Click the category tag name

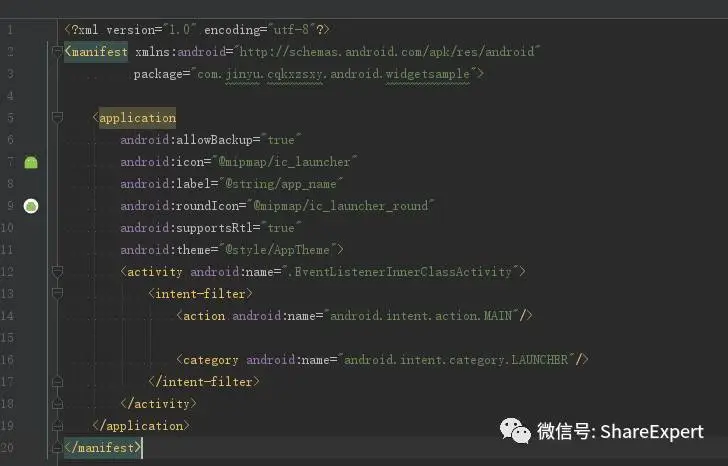pyautogui.click(x=211, y=360)
